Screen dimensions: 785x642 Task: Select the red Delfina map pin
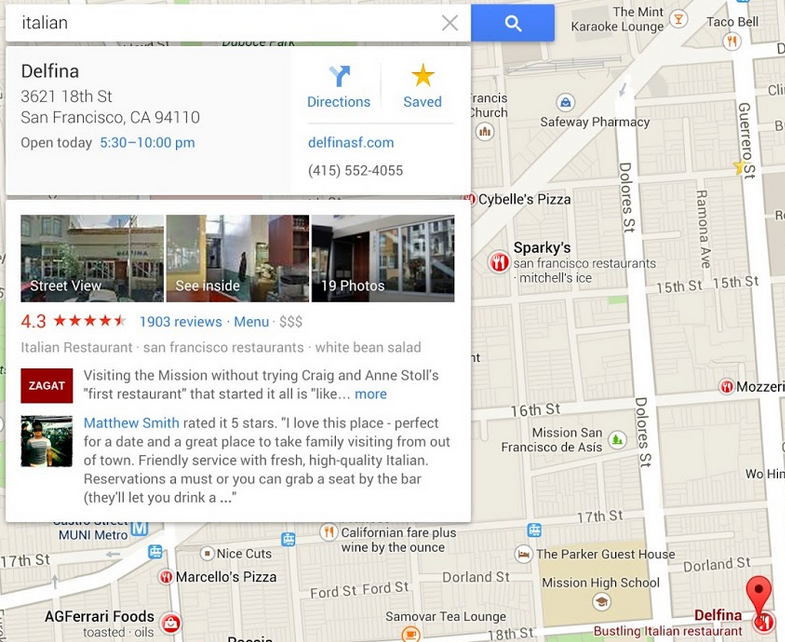point(759,596)
